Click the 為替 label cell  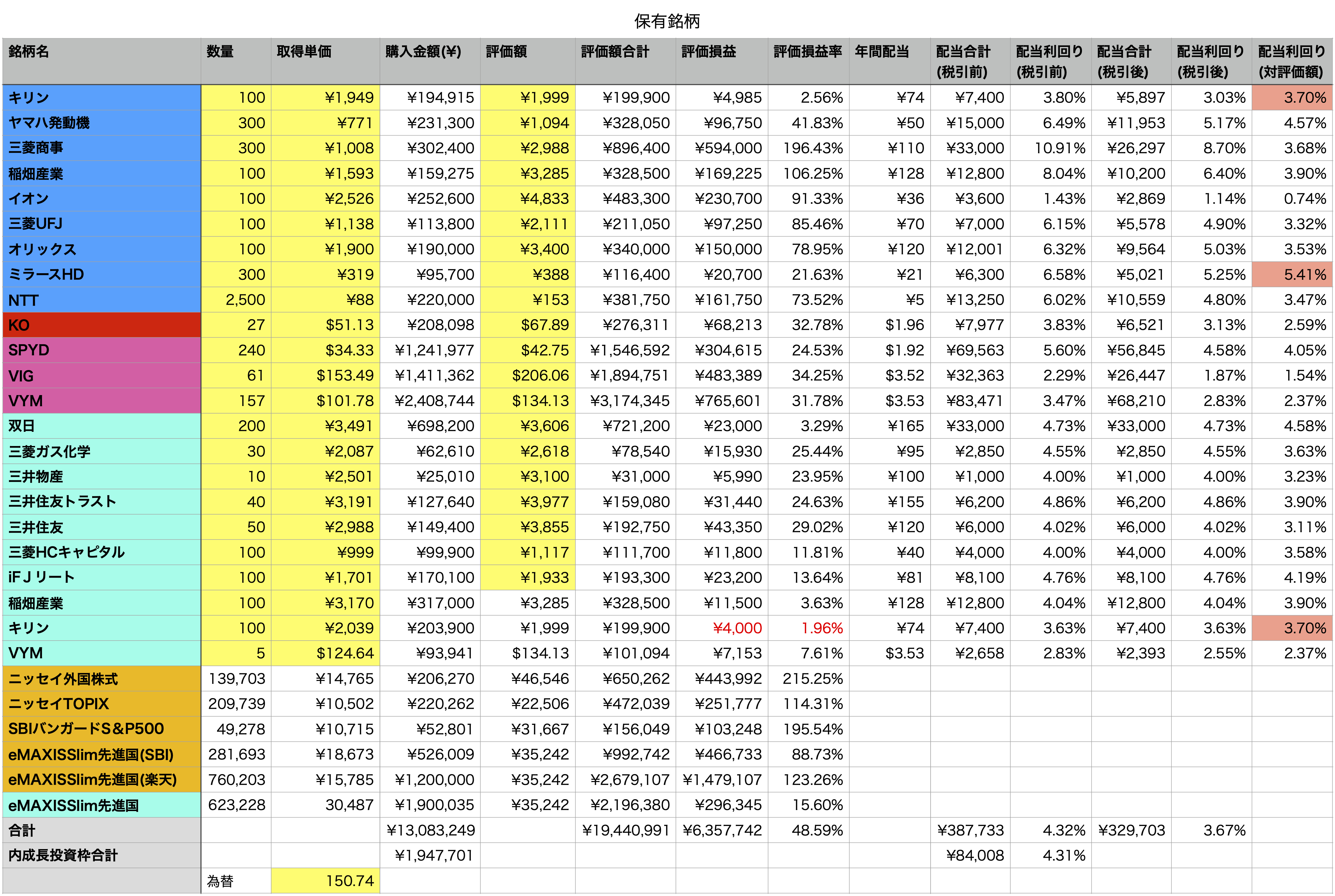tap(236, 880)
